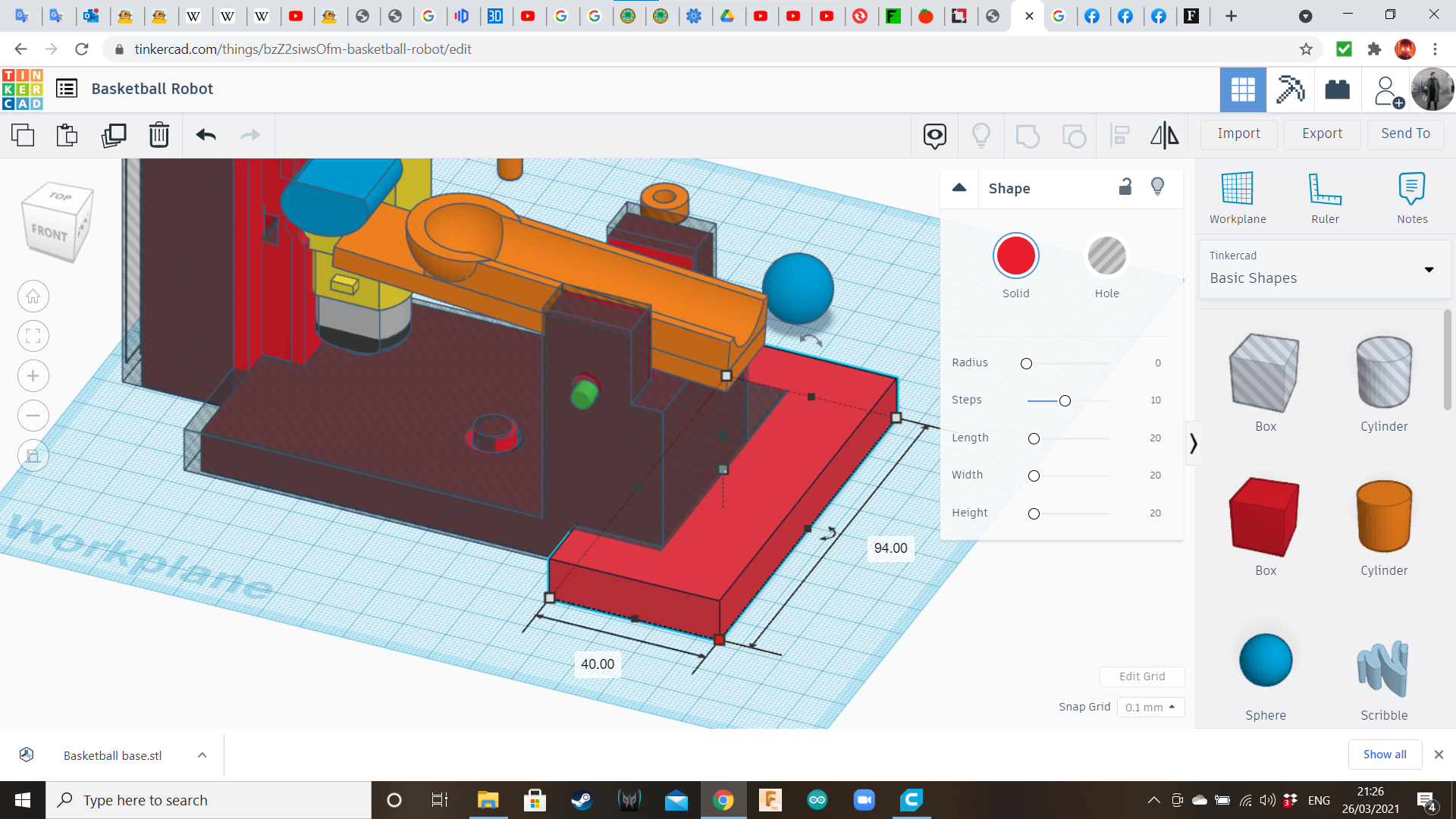The image size is (1456, 819).
Task: Switch shape mode to Hole
Action: point(1107,256)
